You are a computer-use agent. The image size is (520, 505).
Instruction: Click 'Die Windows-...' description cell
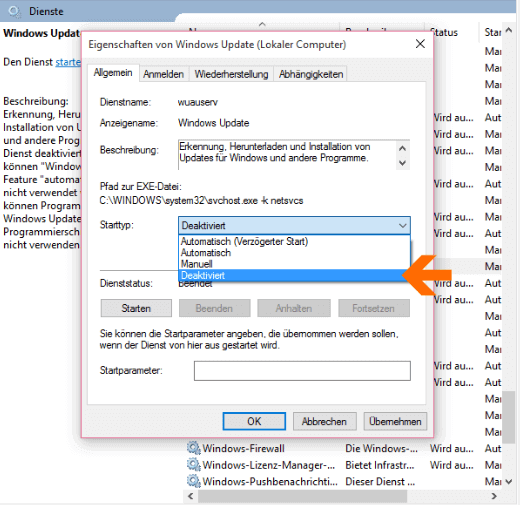point(381,448)
